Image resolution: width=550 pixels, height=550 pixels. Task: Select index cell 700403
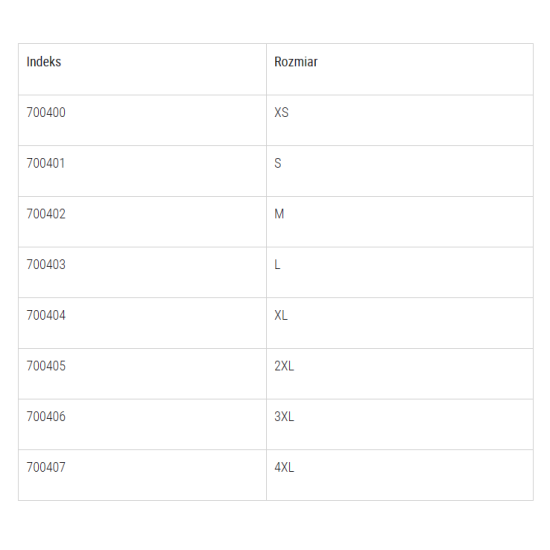tap(142, 273)
